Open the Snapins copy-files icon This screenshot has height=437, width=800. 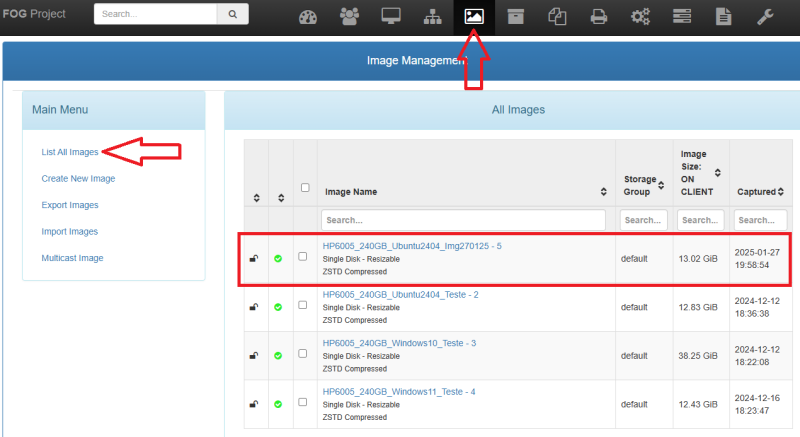[x=557, y=17]
